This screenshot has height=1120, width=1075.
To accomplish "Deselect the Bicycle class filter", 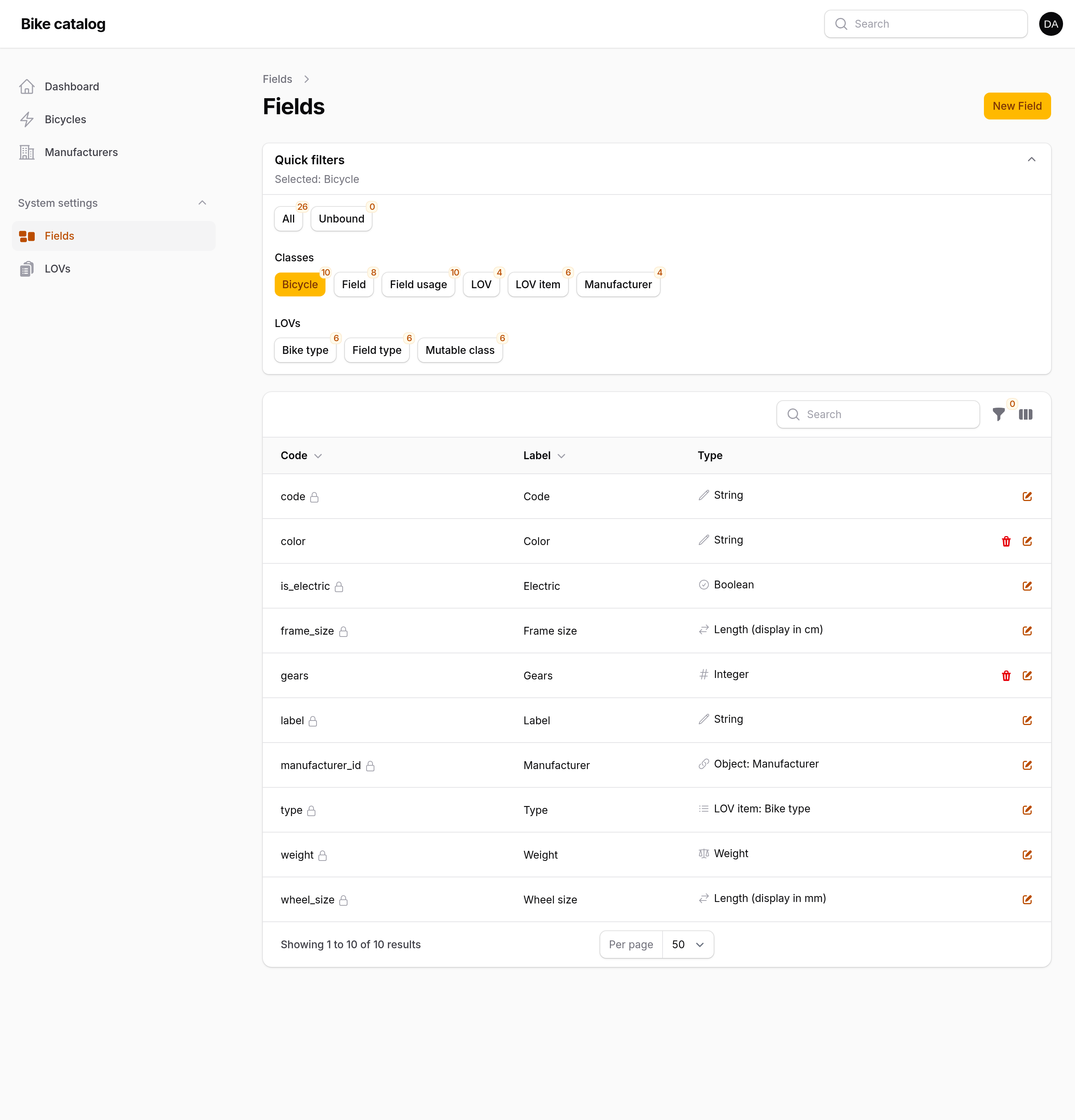I will point(300,284).
